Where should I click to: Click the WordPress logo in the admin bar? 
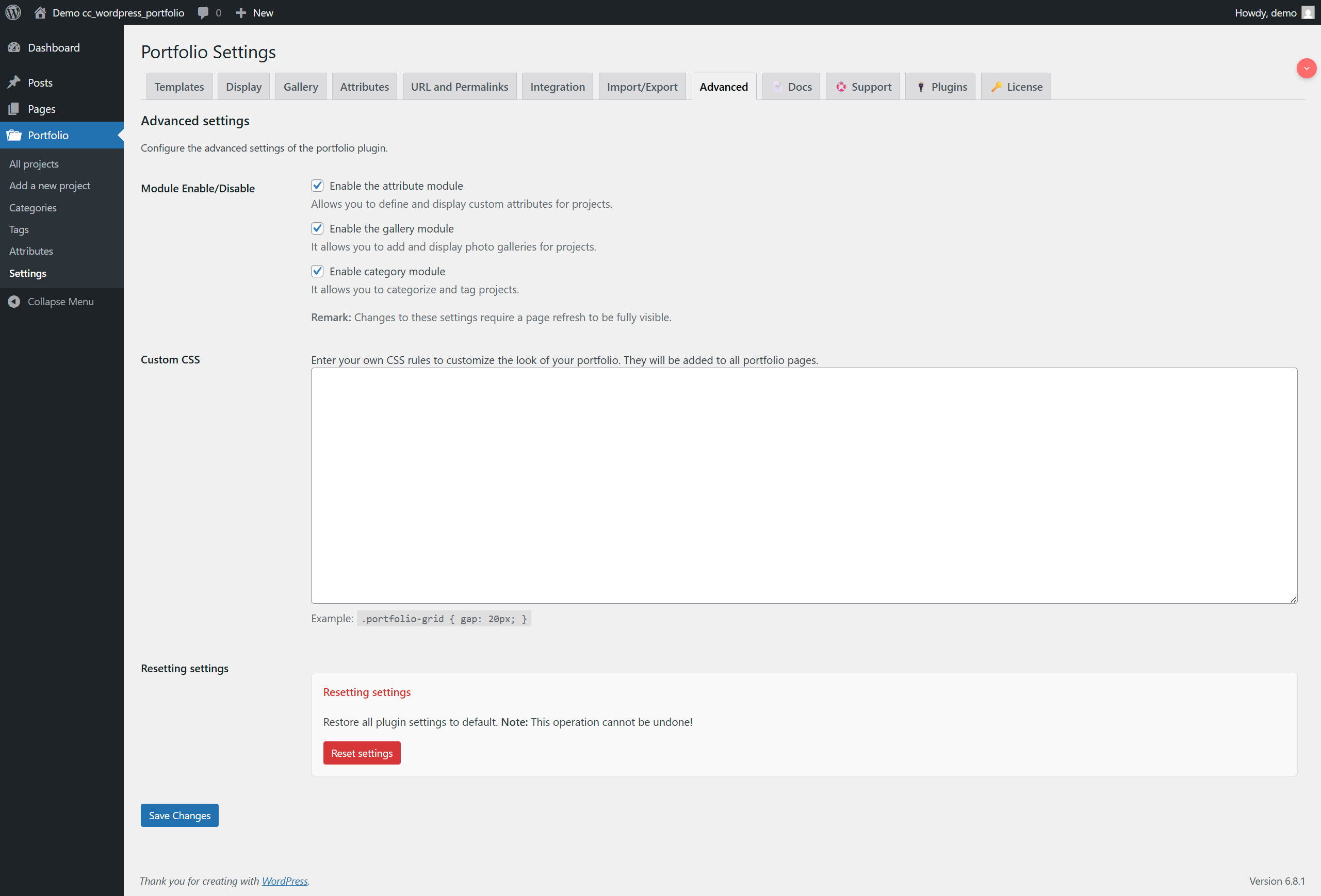(12, 12)
